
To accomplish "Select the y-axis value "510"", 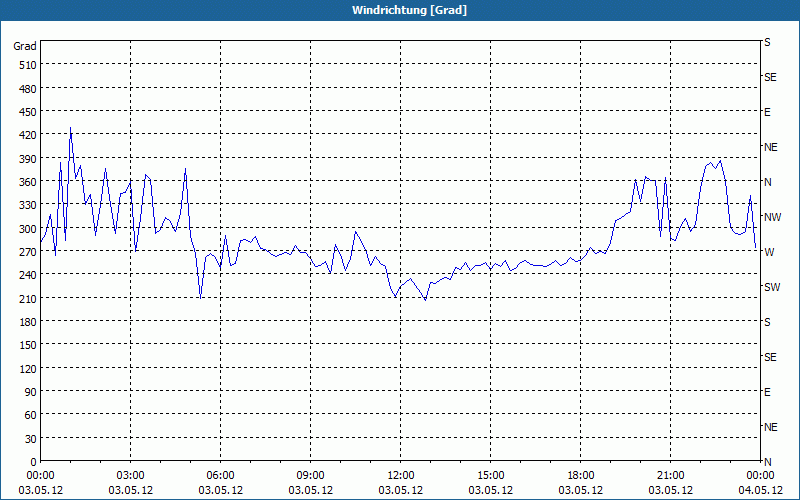I will pyautogui.click(x=28, y=65).
